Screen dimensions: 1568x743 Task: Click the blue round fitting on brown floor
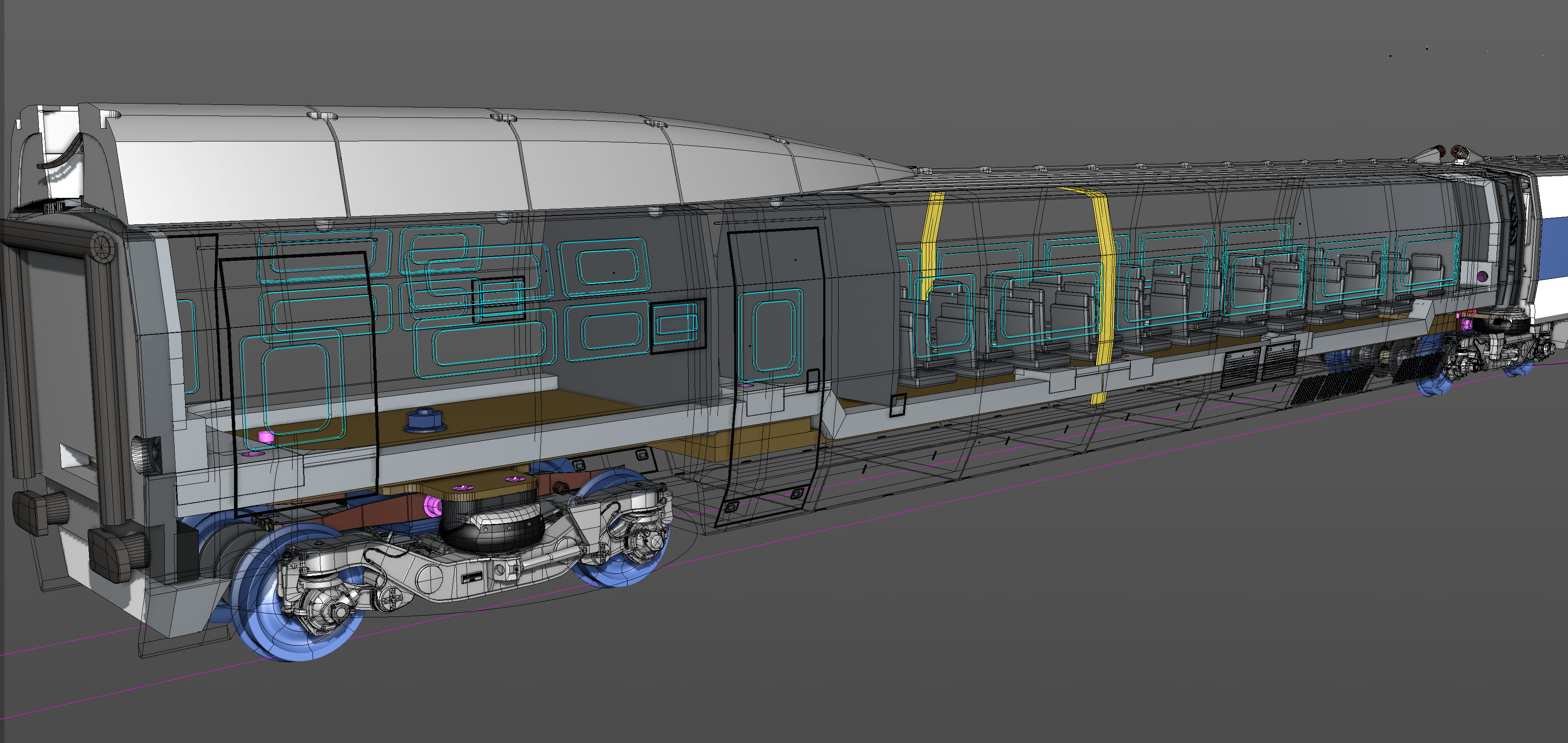point(425,420)
